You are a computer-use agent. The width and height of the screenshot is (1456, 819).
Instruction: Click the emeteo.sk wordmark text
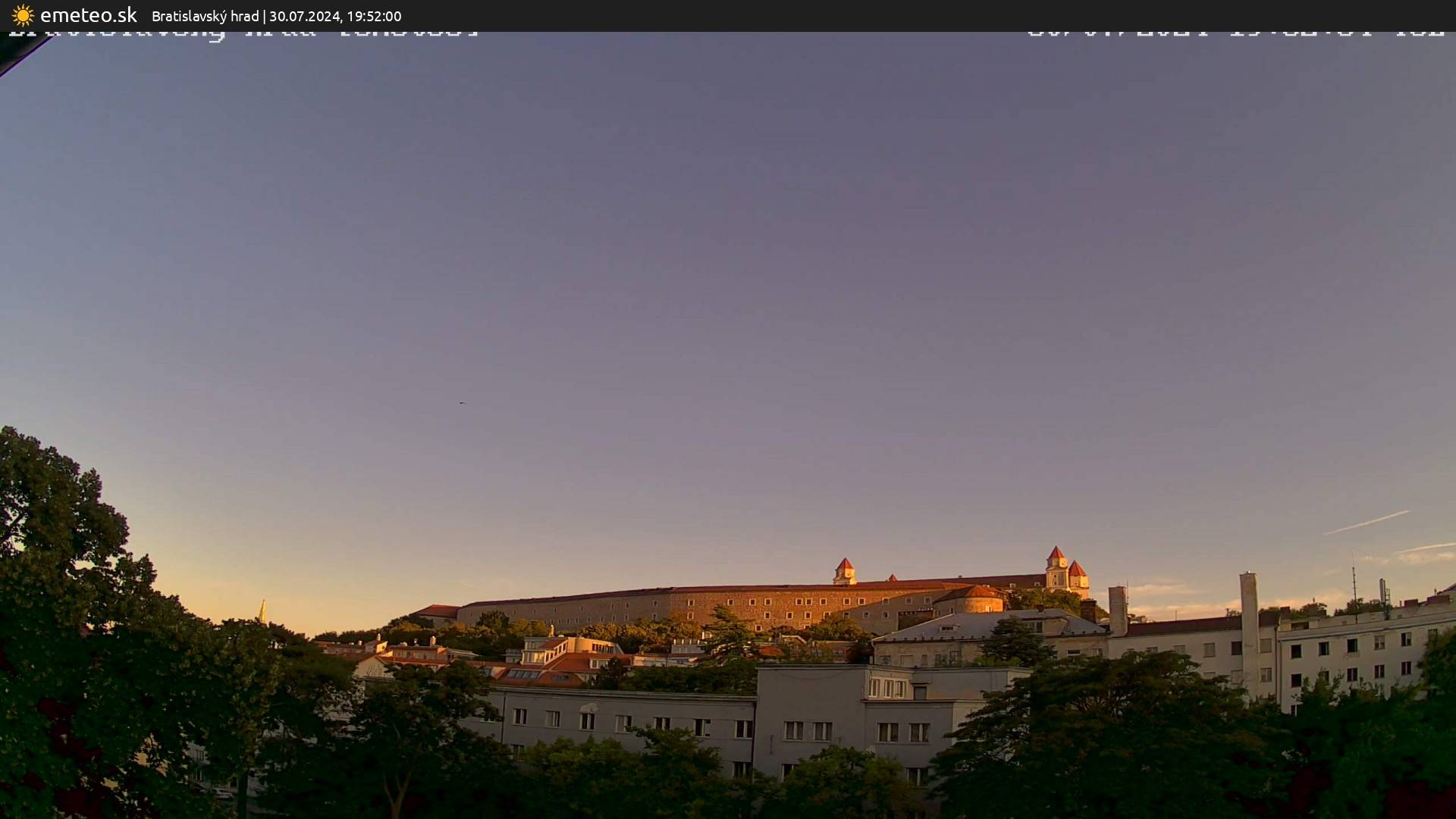click(x=89, y=14)
